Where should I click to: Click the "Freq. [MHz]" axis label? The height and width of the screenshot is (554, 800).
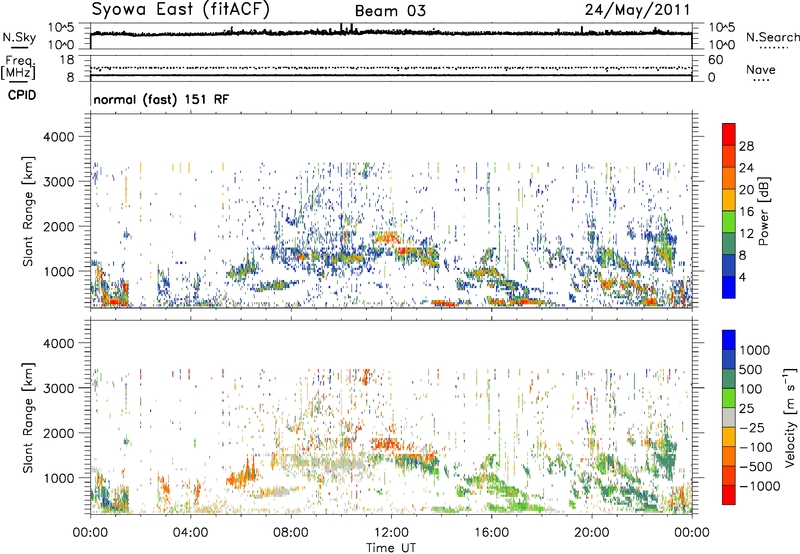pos(18,68)
